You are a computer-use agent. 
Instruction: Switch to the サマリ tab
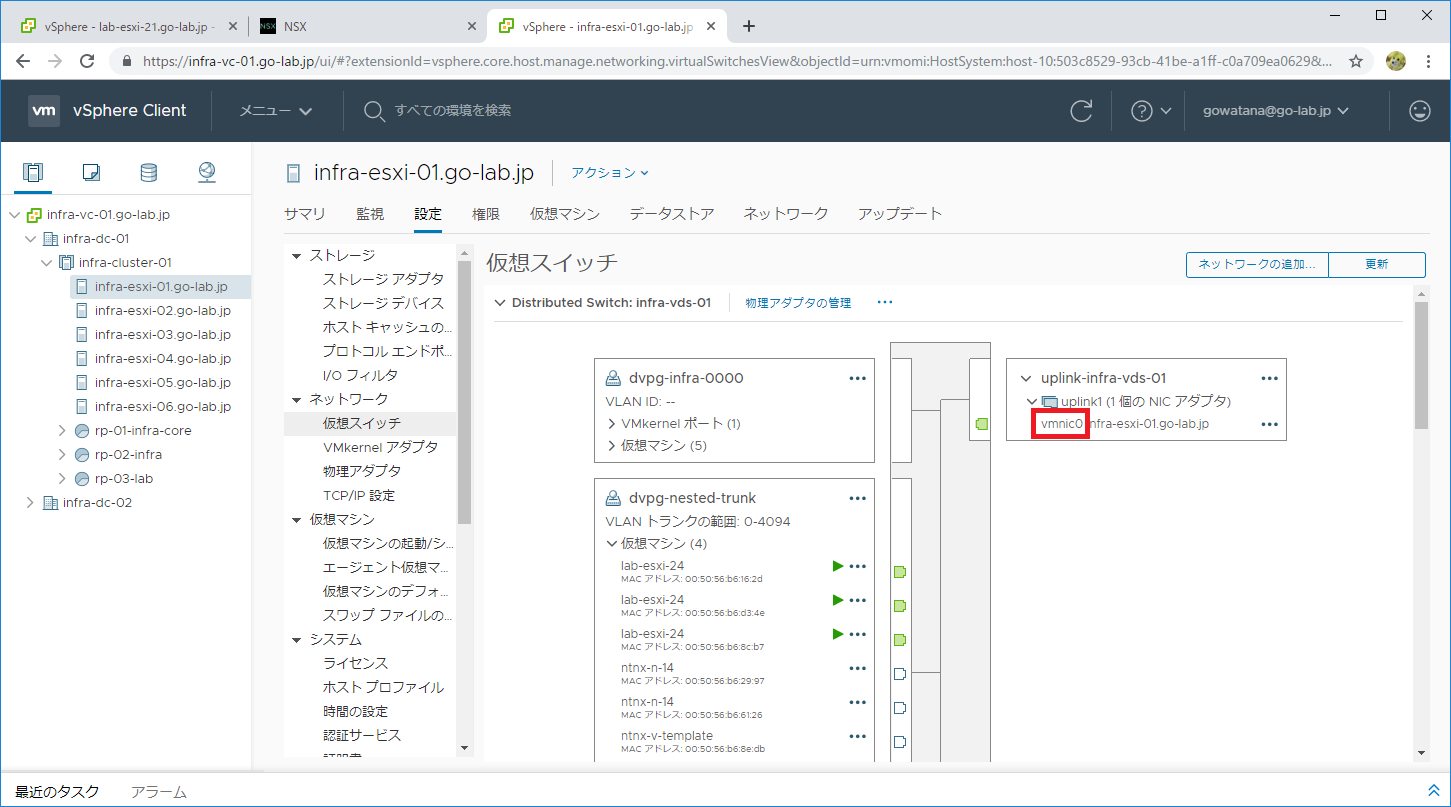coord(305,213)
